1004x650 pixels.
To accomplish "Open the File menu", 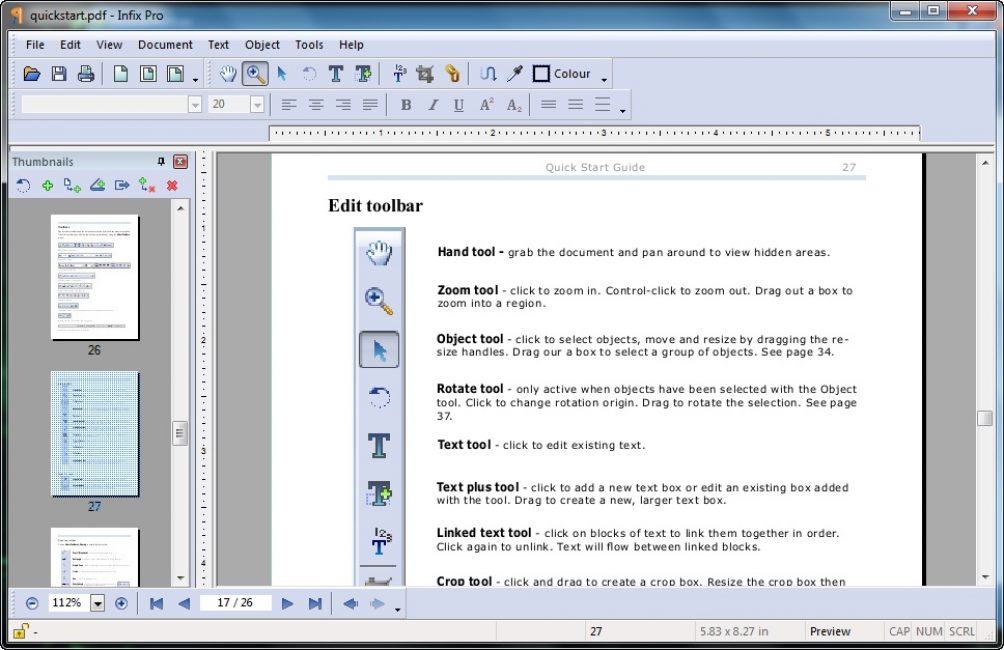I will click(35, 45).
